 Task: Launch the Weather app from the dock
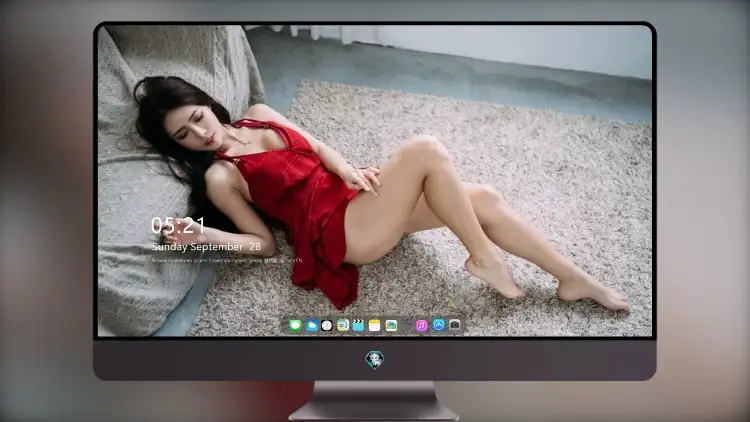(x=311, y=326)
